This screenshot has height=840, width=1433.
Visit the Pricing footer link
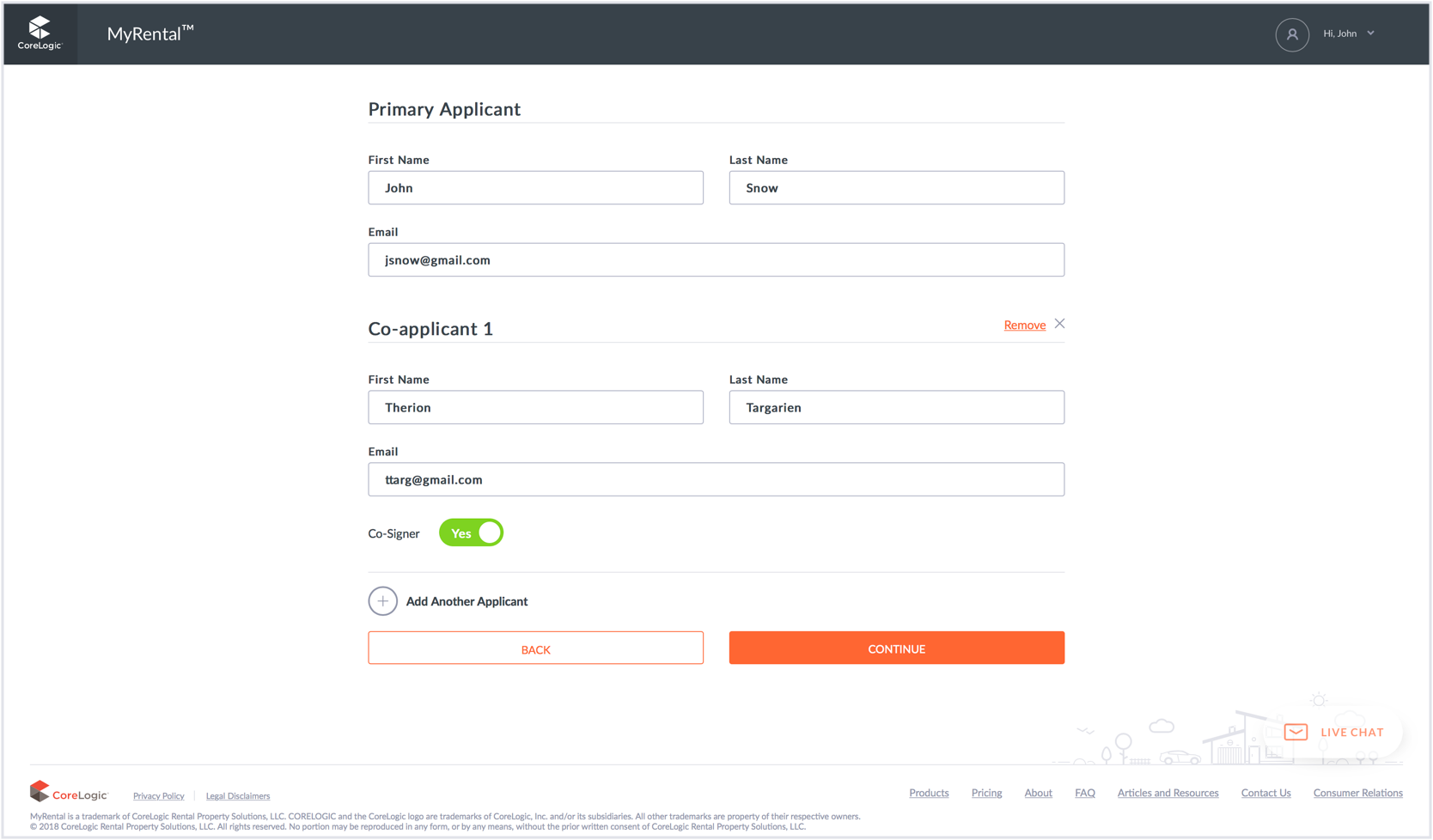(x=986, y=793)
